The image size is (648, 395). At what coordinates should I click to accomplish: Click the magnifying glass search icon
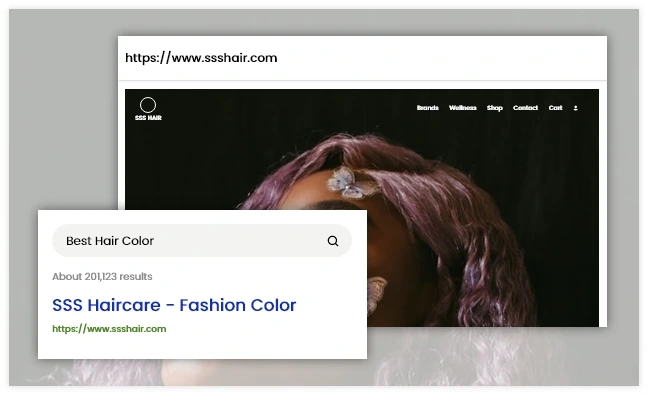point(333,241)
